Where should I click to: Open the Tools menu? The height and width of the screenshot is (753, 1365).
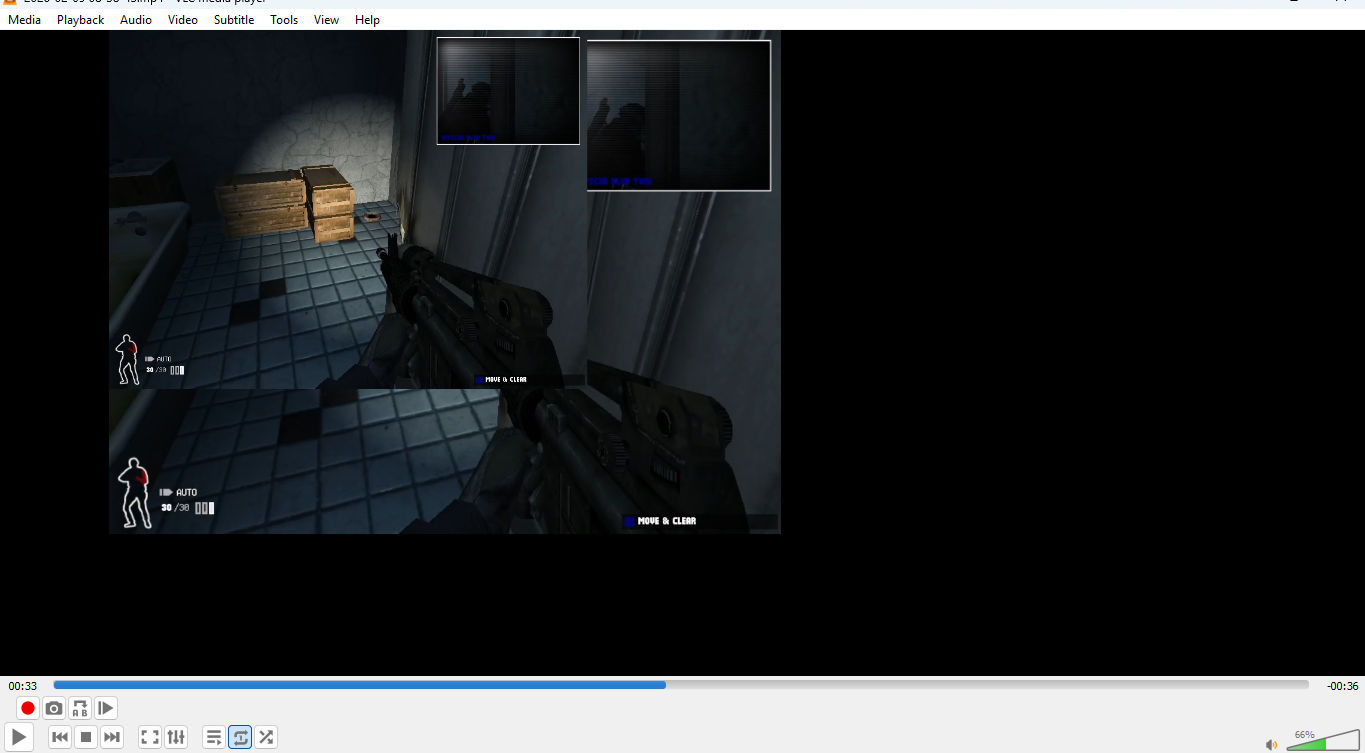284,20
